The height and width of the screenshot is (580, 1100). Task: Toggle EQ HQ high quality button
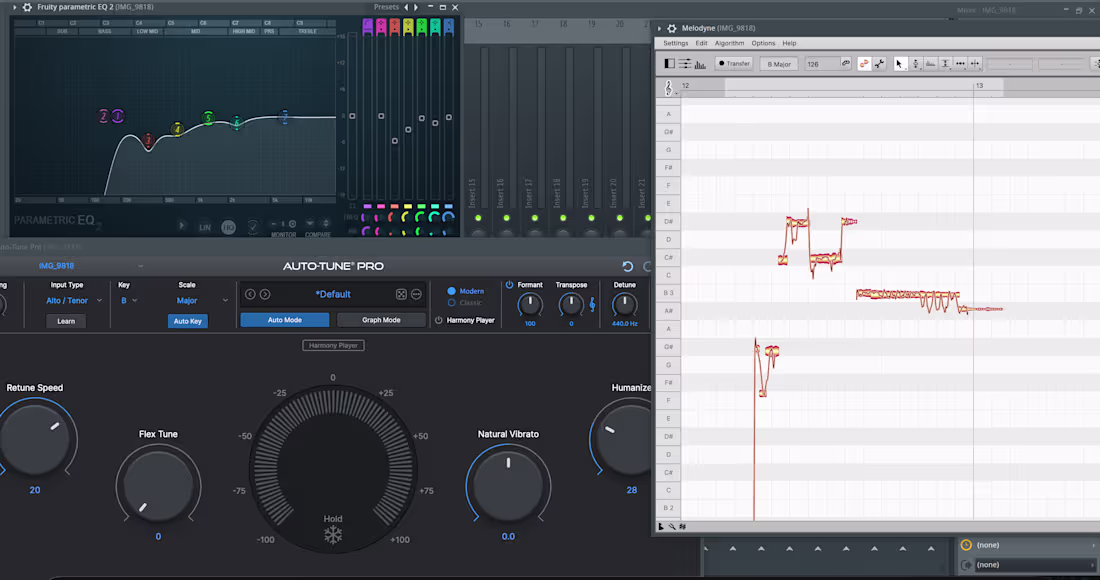coord(228,227)
